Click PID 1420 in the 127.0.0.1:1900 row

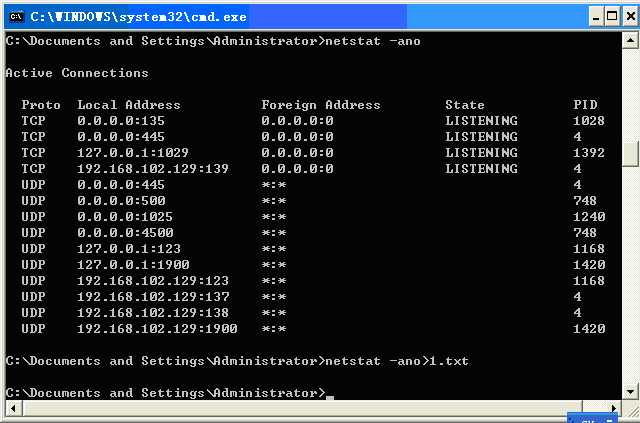(x=589, y=265)
